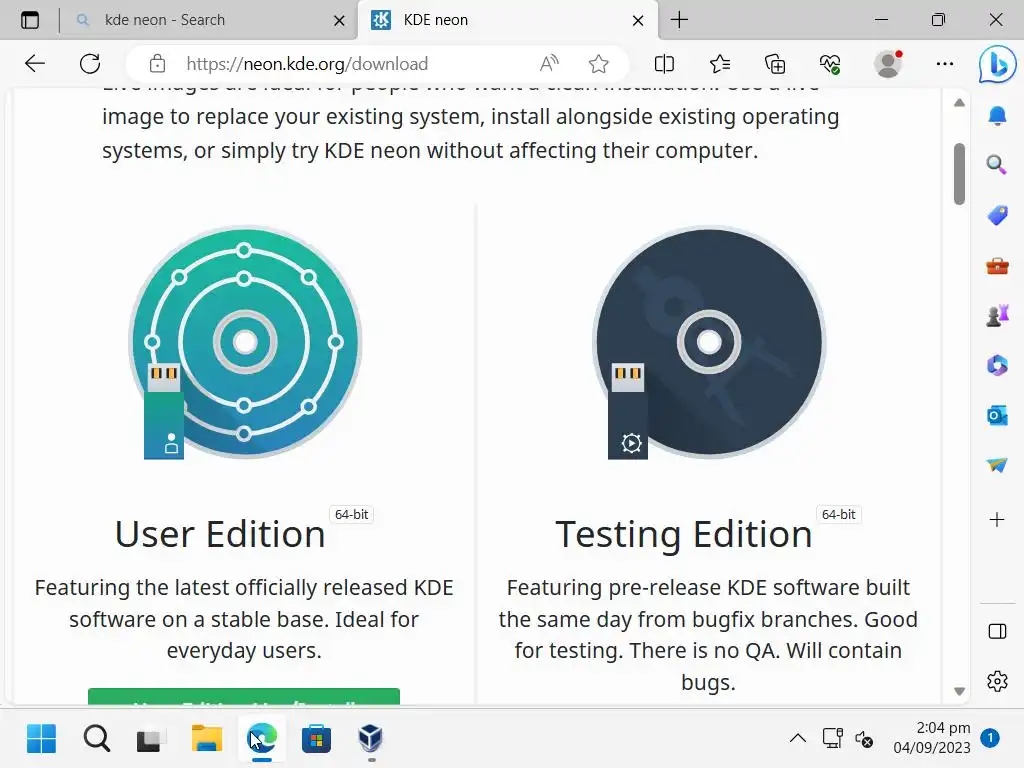Open Drop paper plane in sidebar

coord(997,464)
